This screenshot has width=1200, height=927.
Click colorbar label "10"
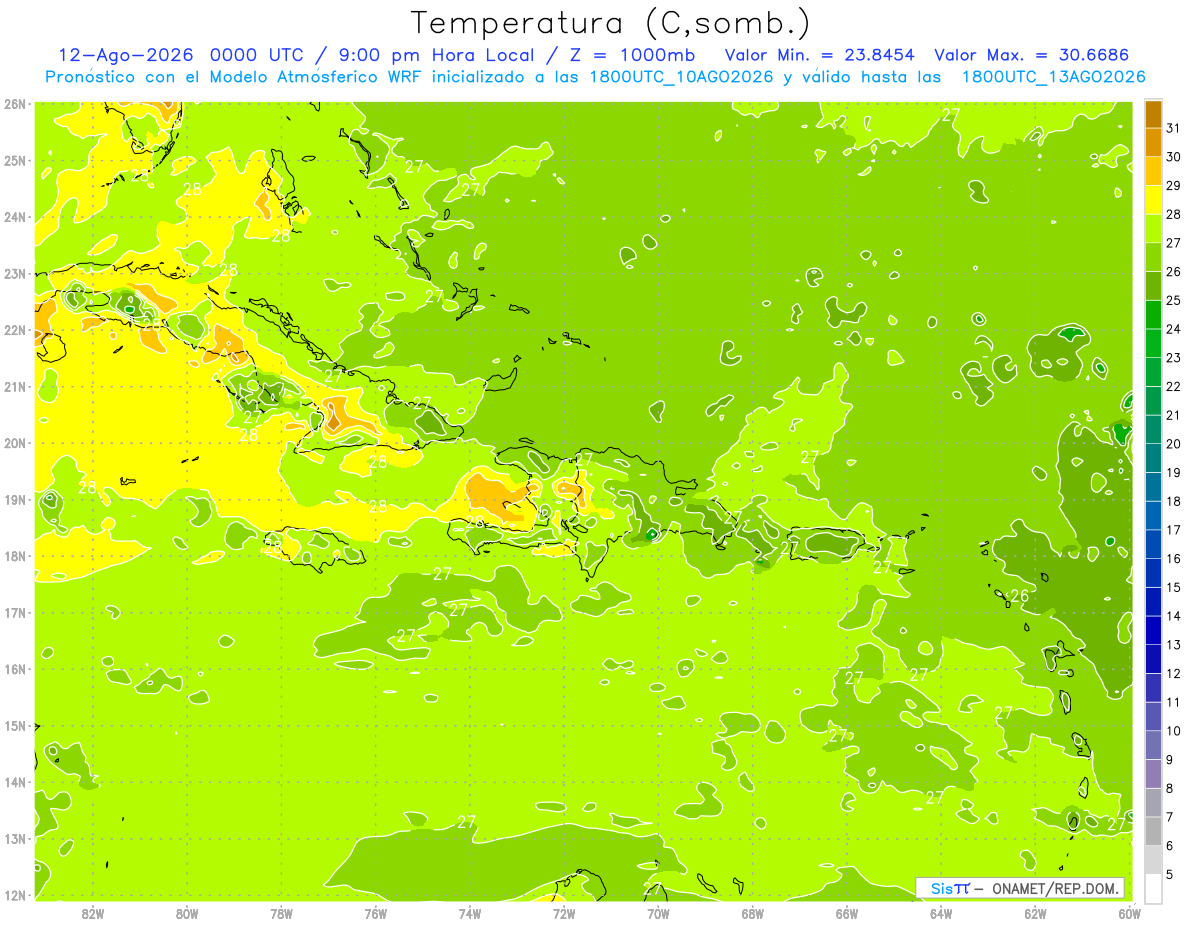(1174, 731)
